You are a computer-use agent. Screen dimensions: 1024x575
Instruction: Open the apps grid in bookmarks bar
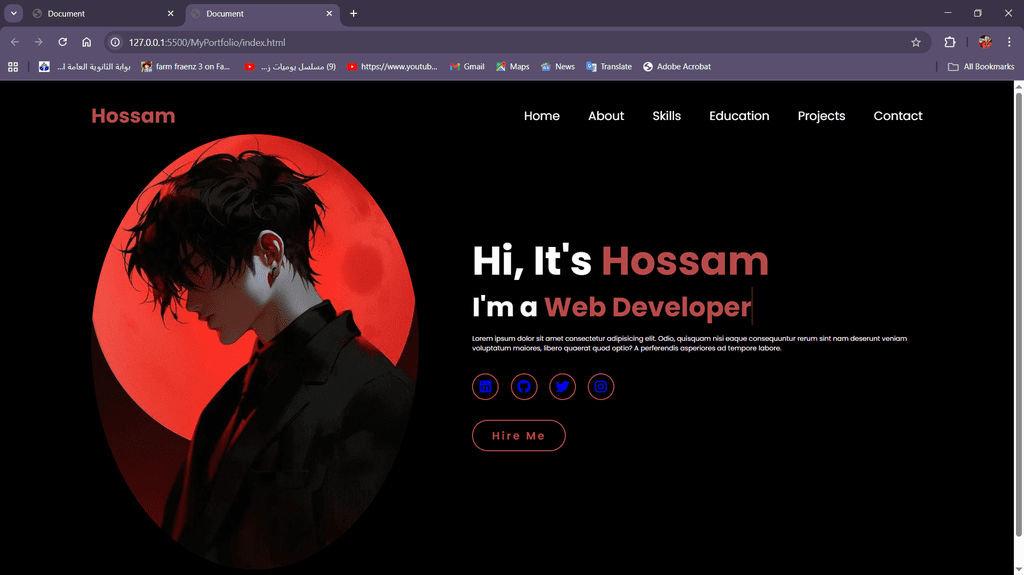(13, 67)
